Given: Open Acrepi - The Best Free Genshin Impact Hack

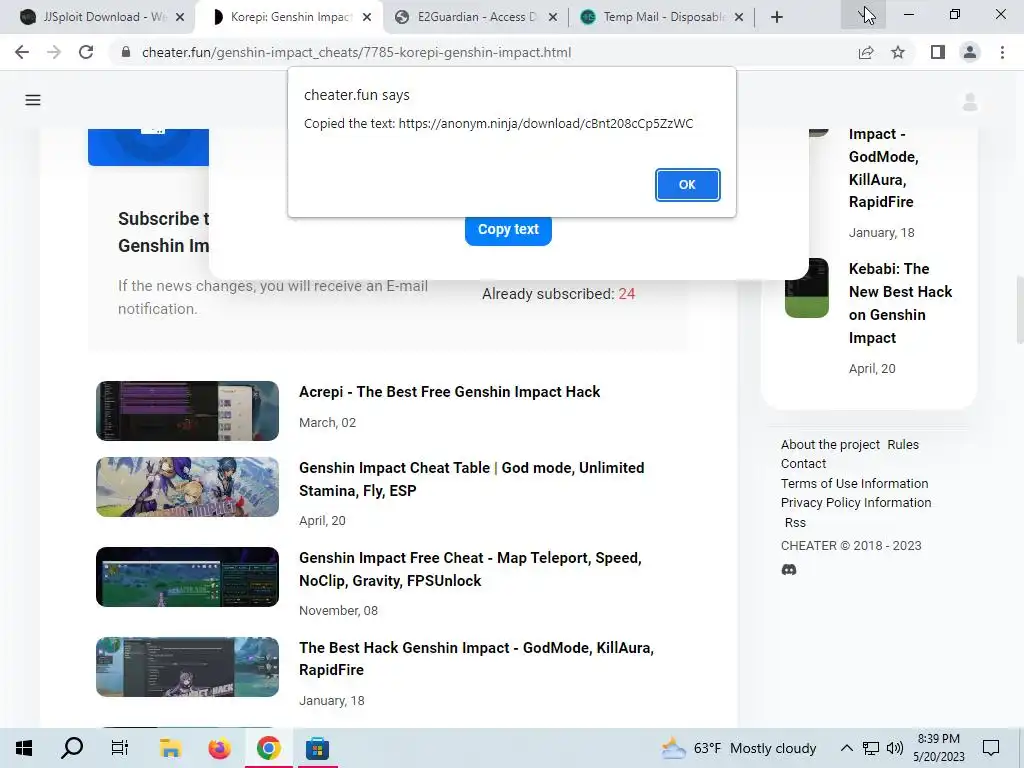Looking at the screenshot, I should click(449, 392).
